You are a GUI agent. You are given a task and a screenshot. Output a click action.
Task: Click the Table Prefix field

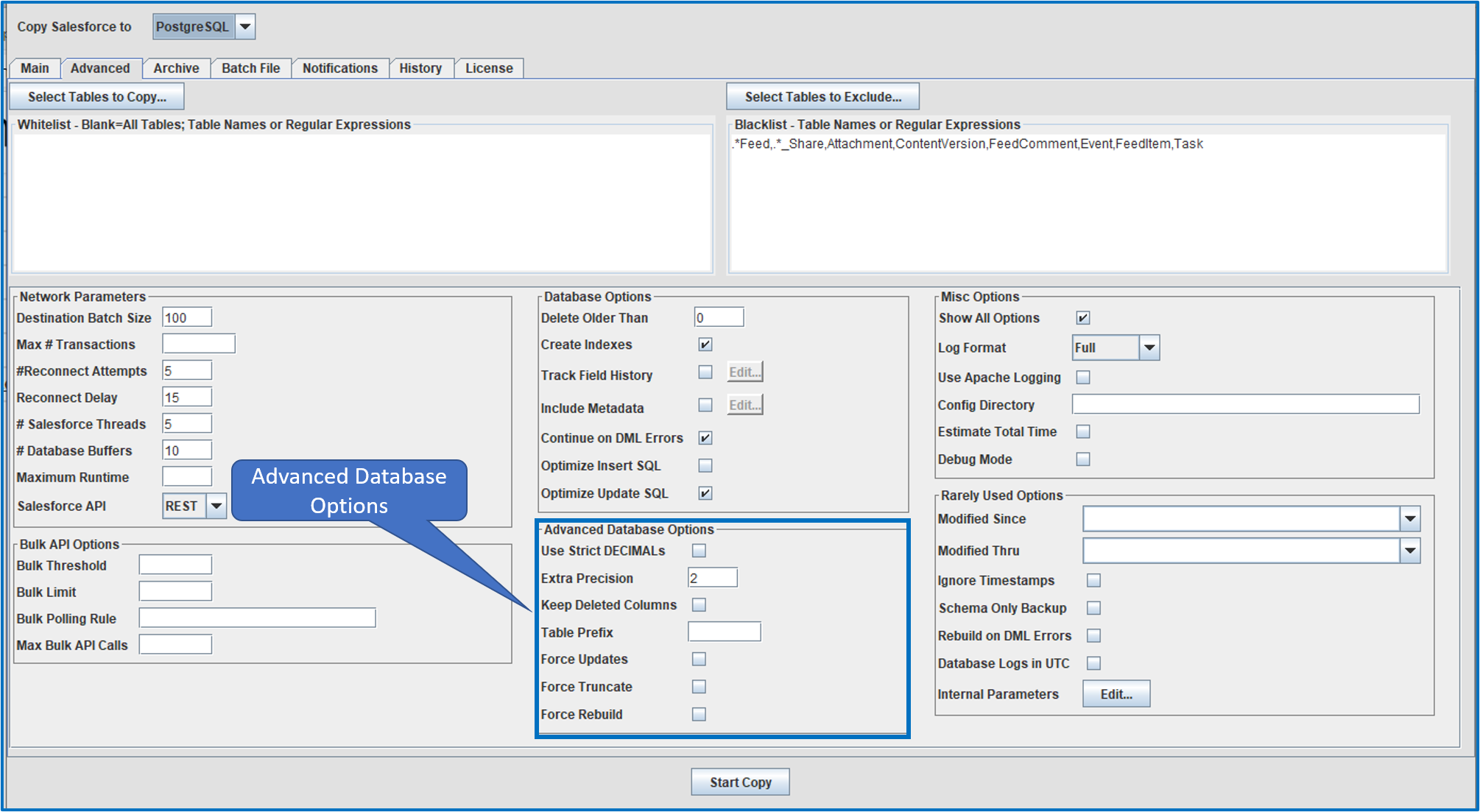click(x=725, y=632)
